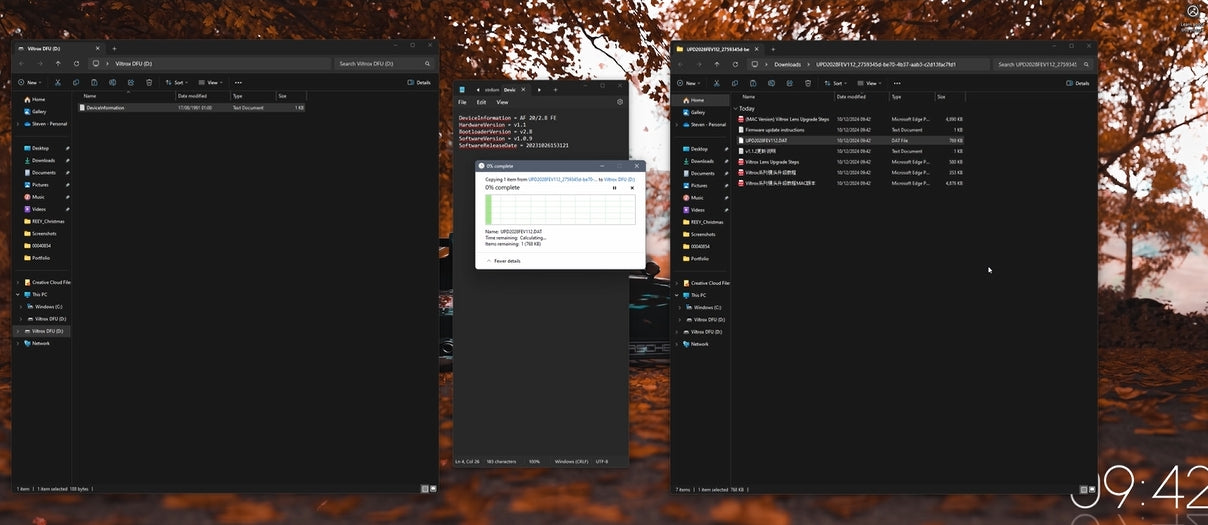
Task: Open the source folder link in copy dialog
Action: click(x=562, y=179)
